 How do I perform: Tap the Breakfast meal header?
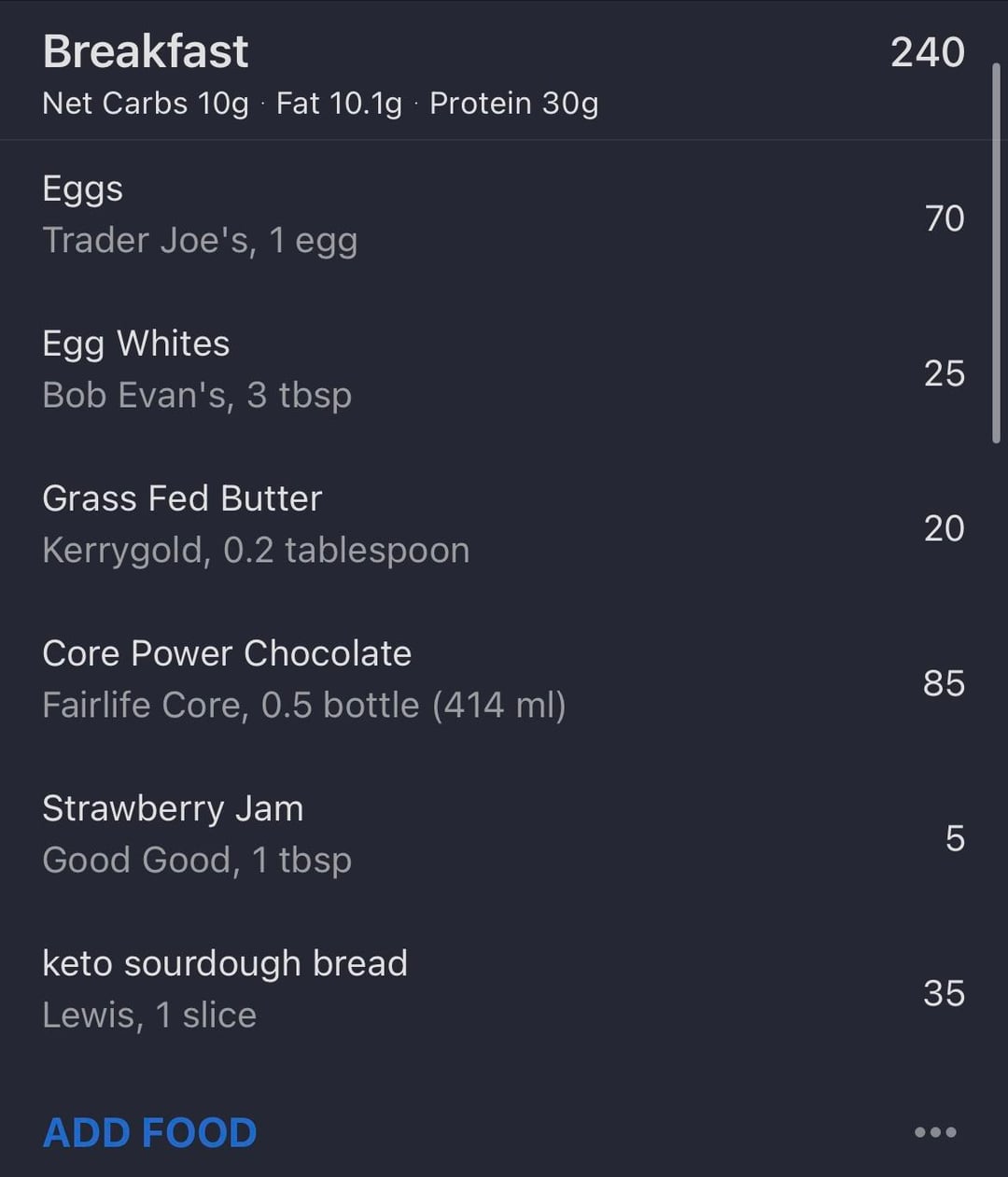[x=146, y=51]
